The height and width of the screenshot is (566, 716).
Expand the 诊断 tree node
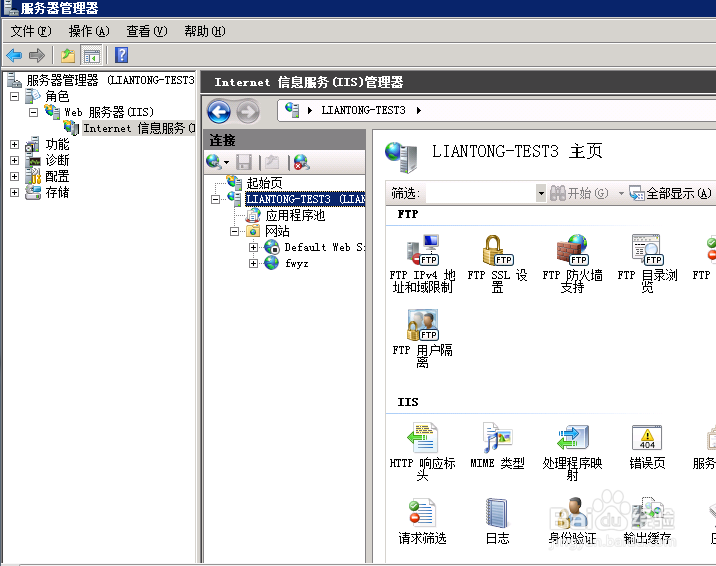15,161
